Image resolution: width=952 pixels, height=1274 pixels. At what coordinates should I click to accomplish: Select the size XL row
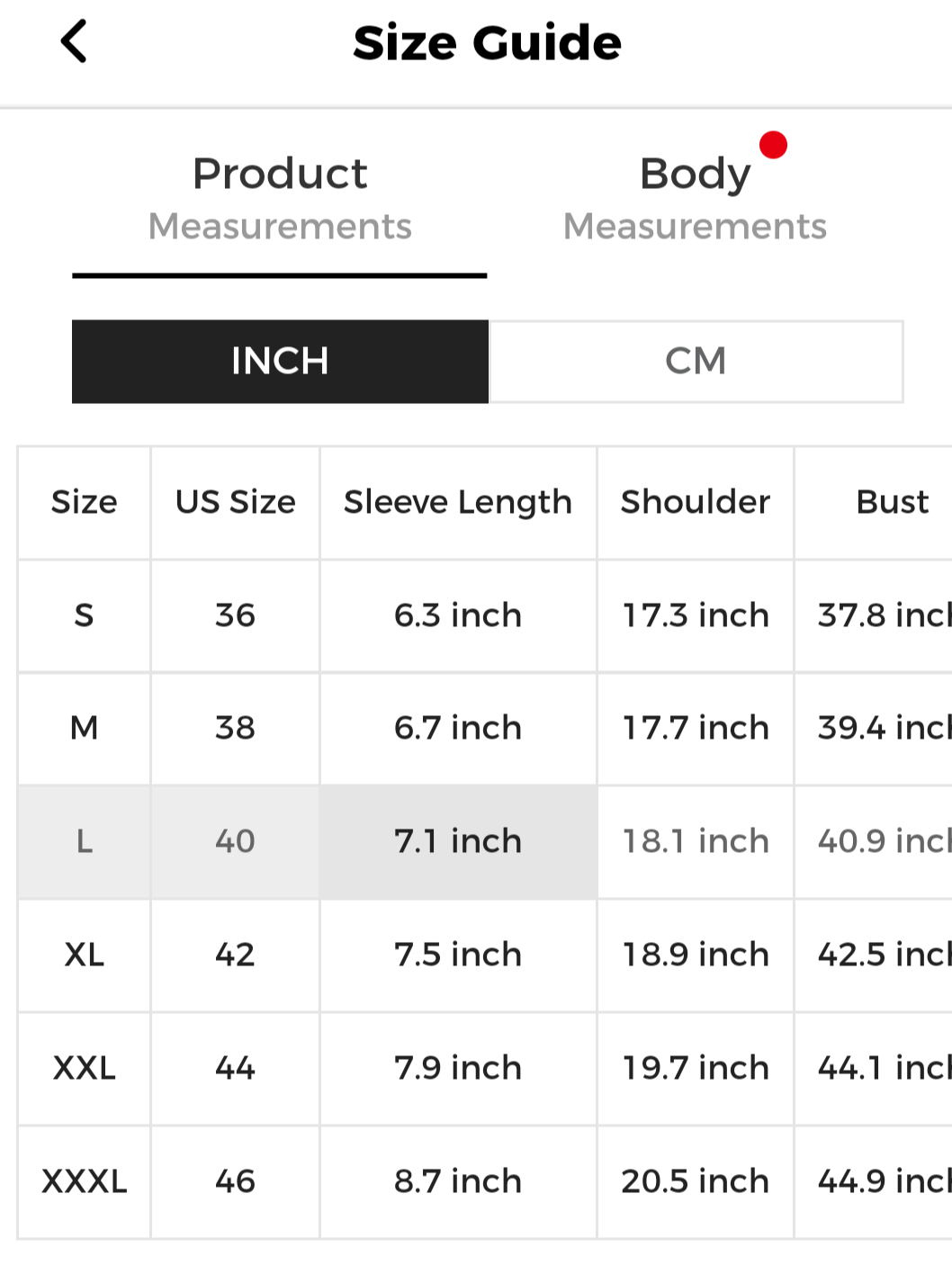coord(84,955)
